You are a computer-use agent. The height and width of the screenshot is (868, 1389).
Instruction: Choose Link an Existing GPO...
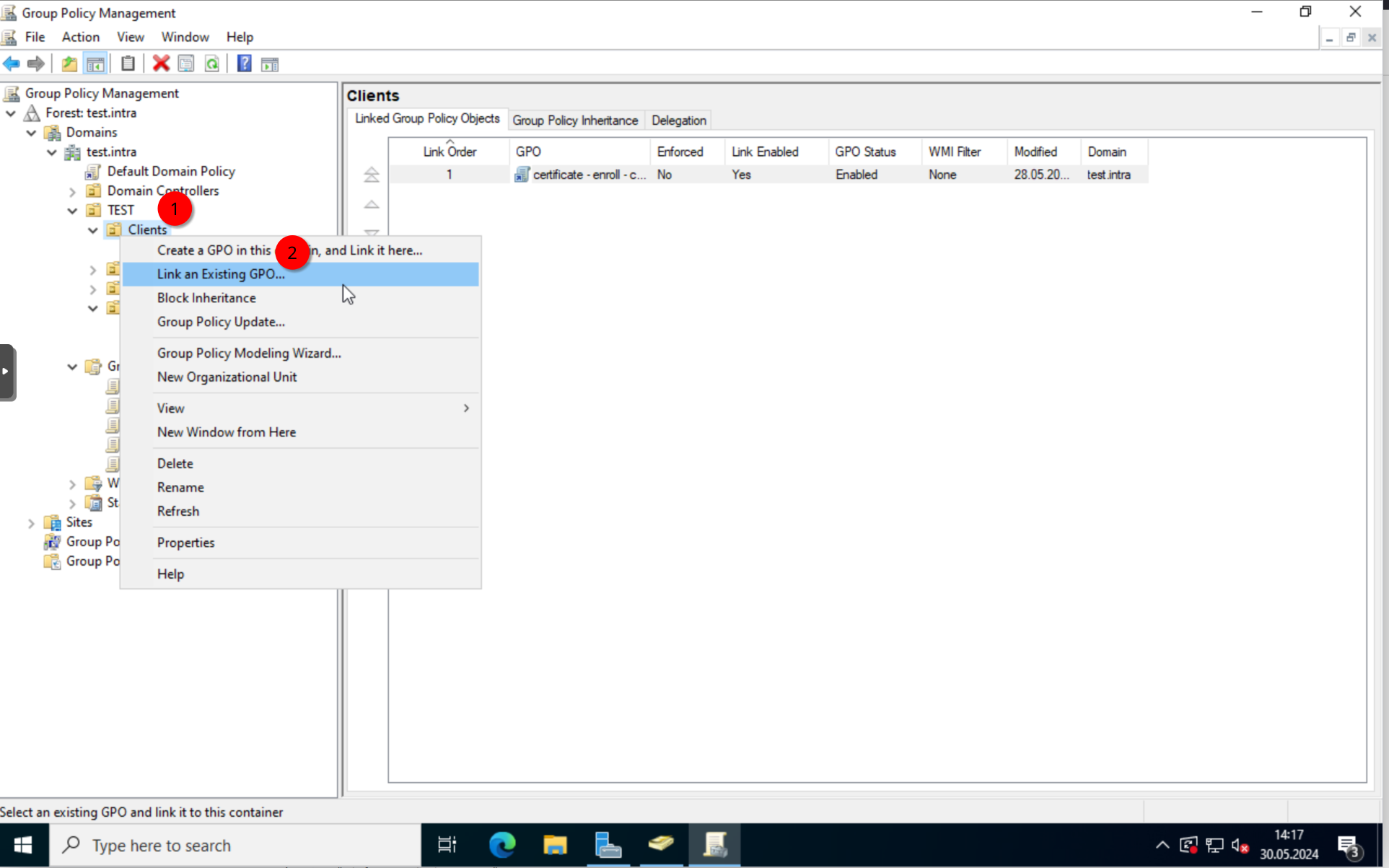point(300,274)
